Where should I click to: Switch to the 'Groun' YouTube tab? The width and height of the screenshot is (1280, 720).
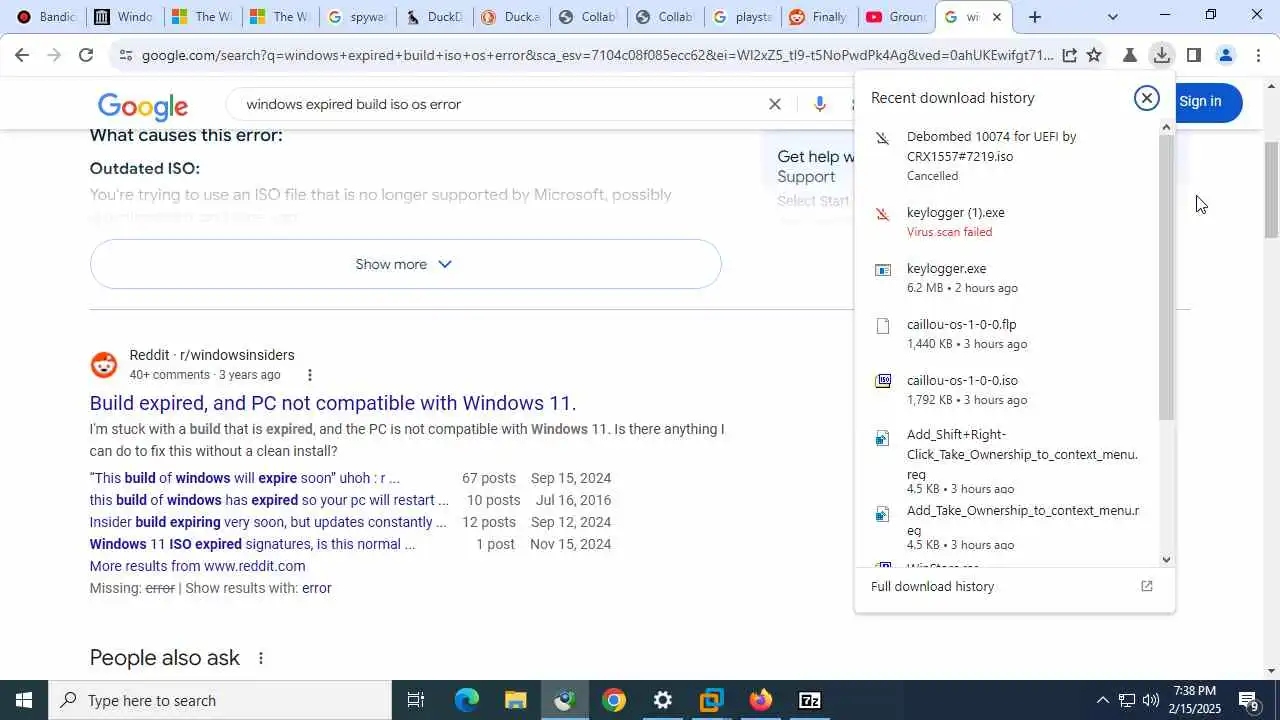click(x=896, y=17)
